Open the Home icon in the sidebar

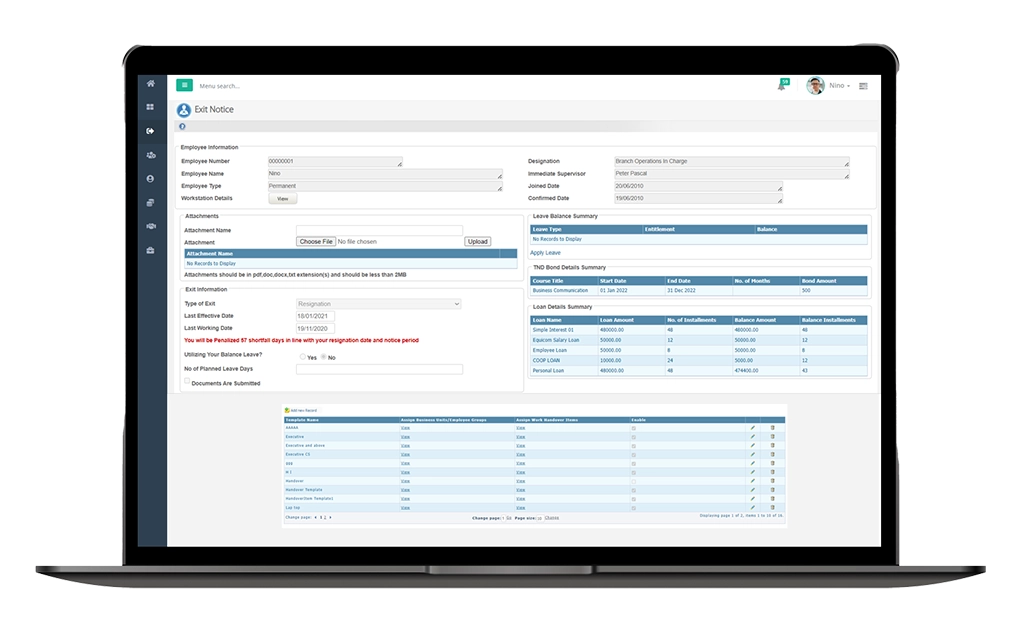151,84
